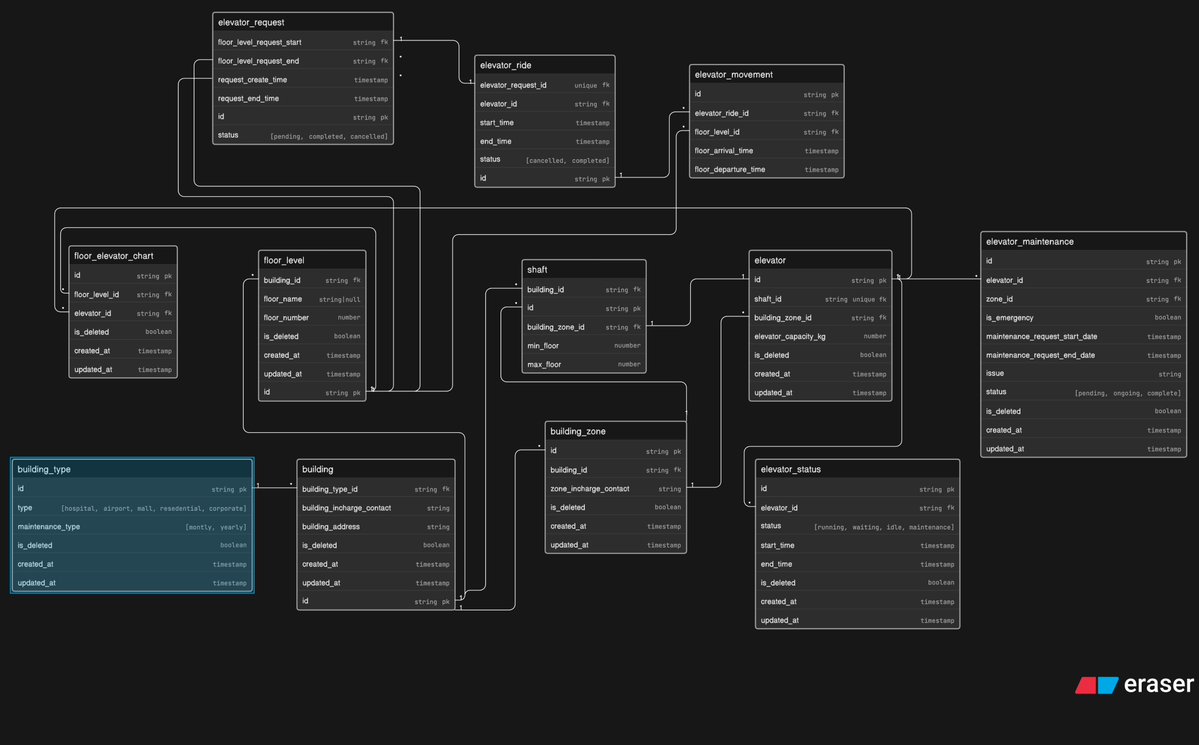The width and height of the screenshot is (1199, 745).
Task: Select the building table header
Action: pyautogui.click(x=375, y=469)
